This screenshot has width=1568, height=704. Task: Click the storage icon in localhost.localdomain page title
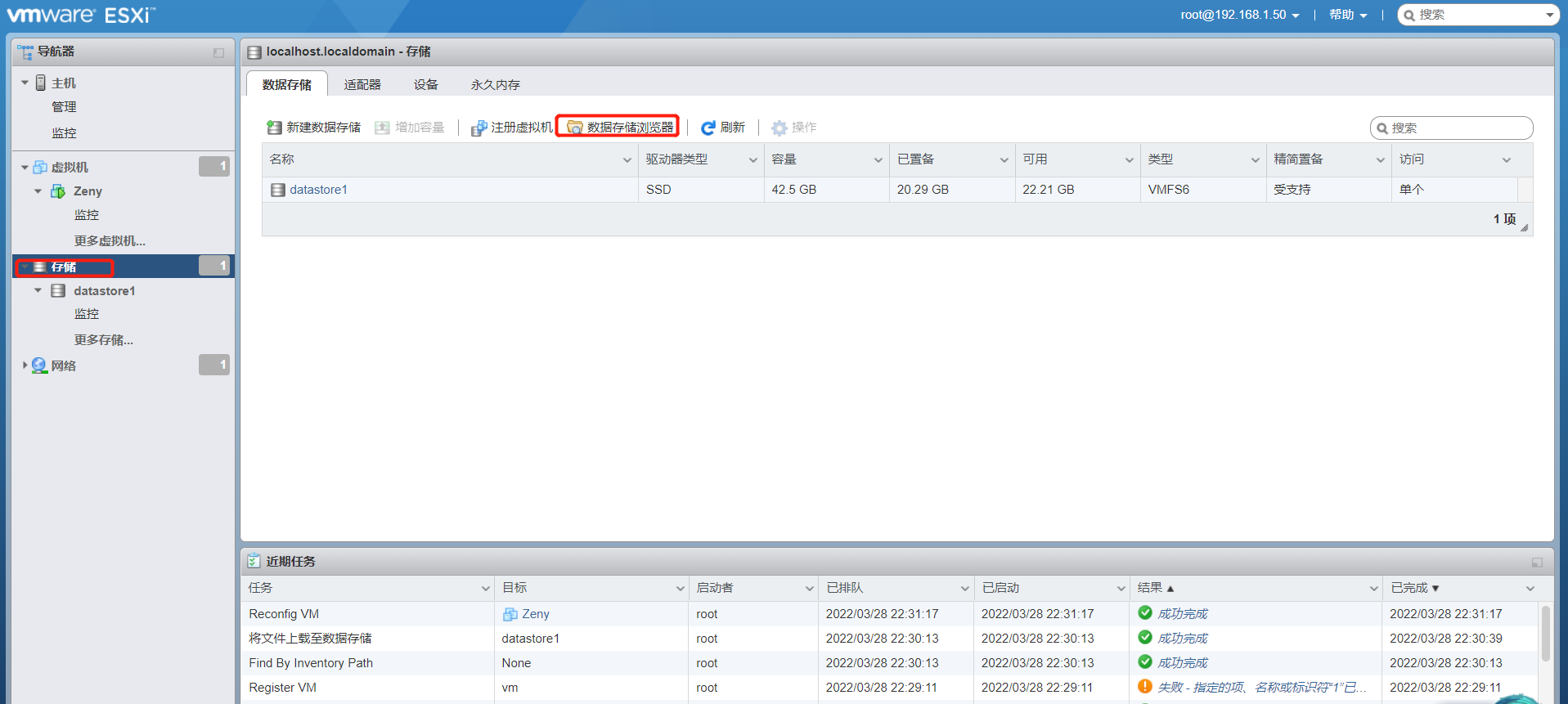tap(254, 52)
